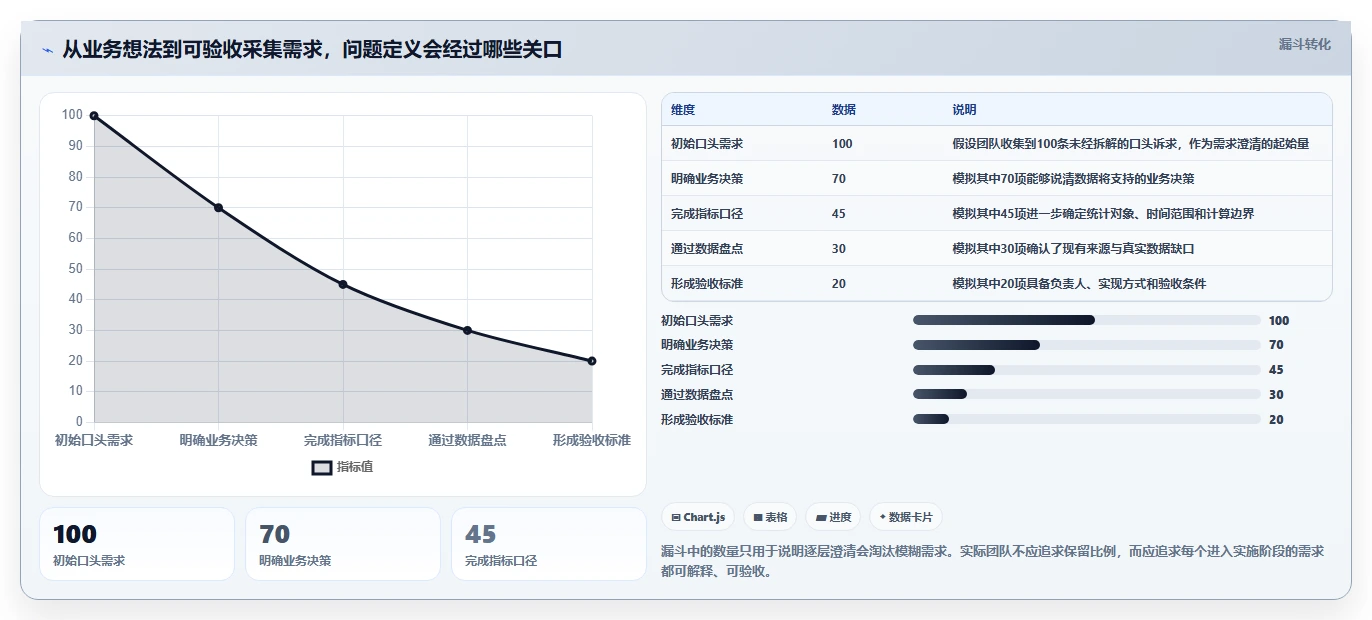Click the 70 明确业务决策 data card
This screenshot has height=620, width=1372.
(343, 544)
